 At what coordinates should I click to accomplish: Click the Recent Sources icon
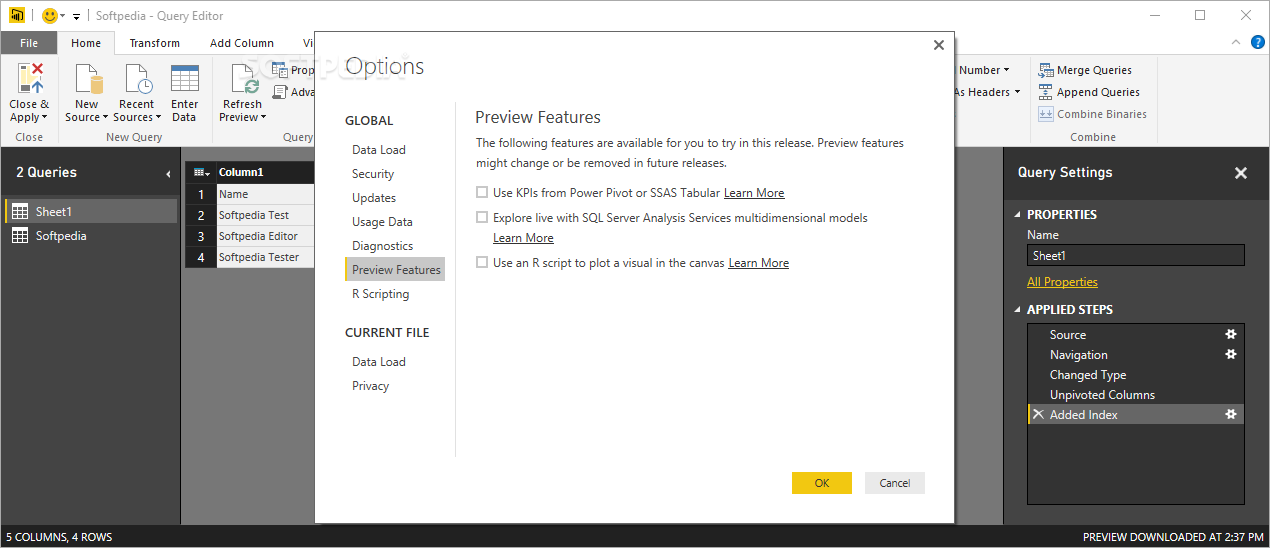pyautogui.click(x=137, y=78)
